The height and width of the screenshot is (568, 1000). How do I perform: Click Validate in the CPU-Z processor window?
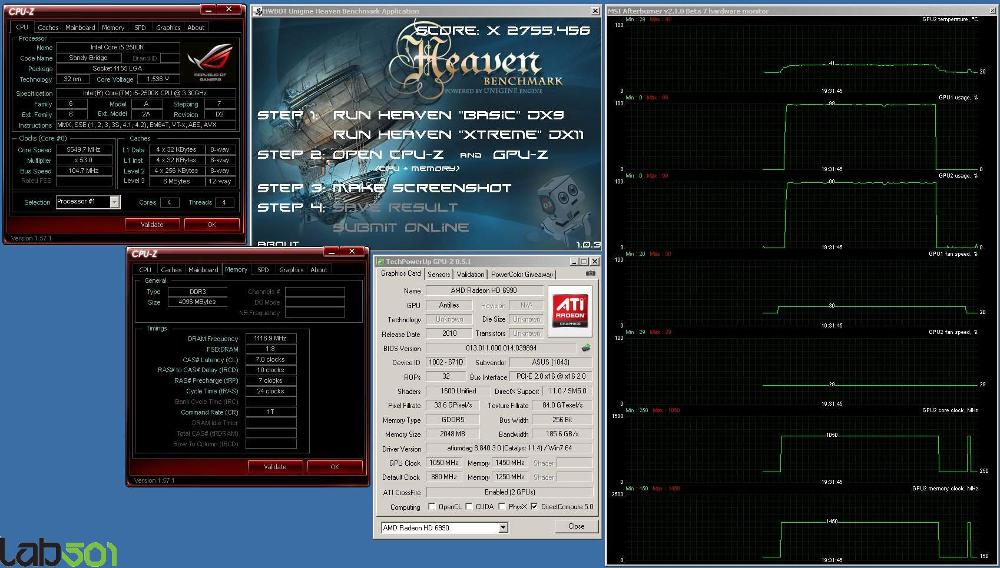point(152,224)
